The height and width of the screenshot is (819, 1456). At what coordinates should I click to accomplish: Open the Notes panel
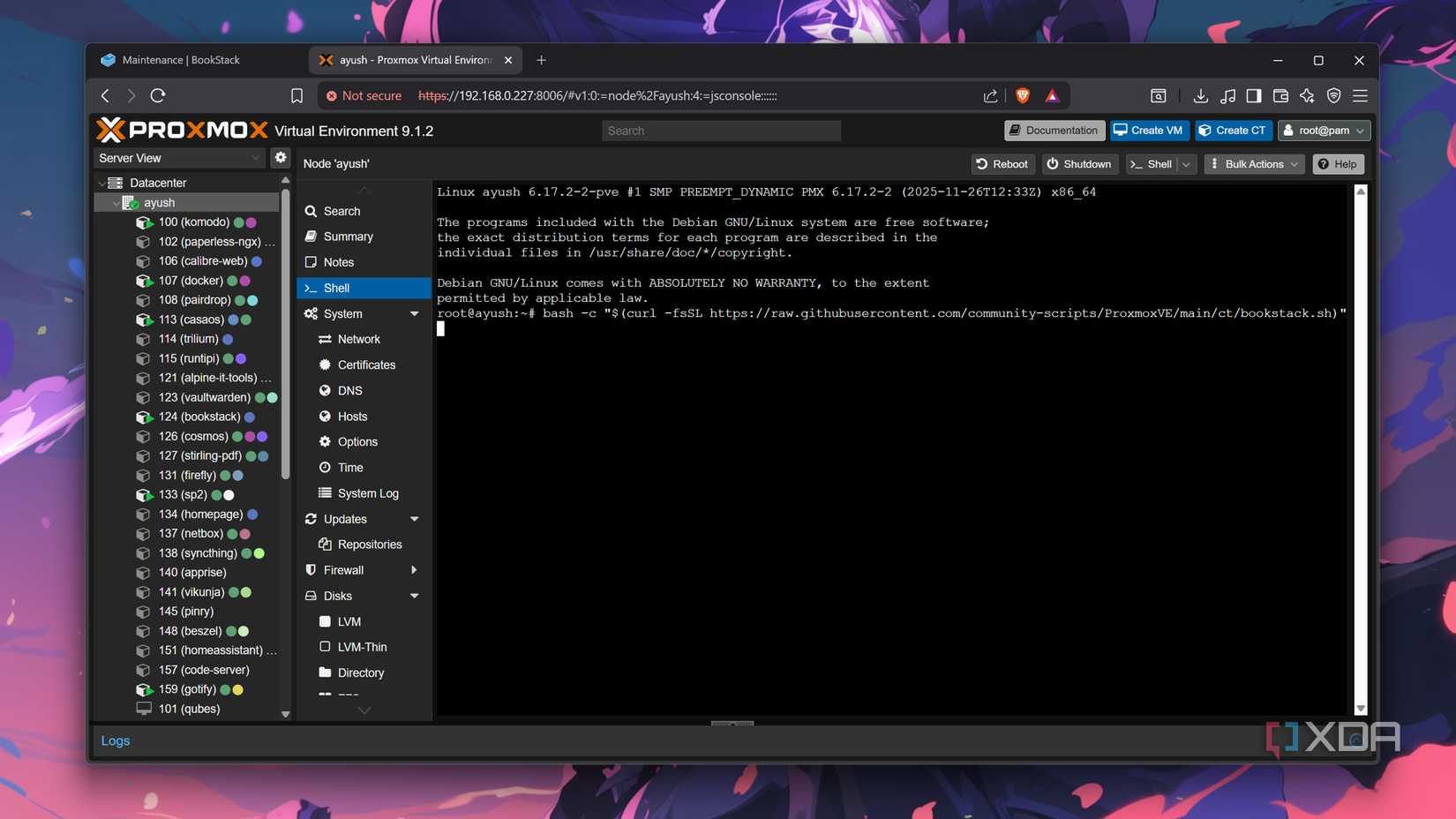click(338, 261)
